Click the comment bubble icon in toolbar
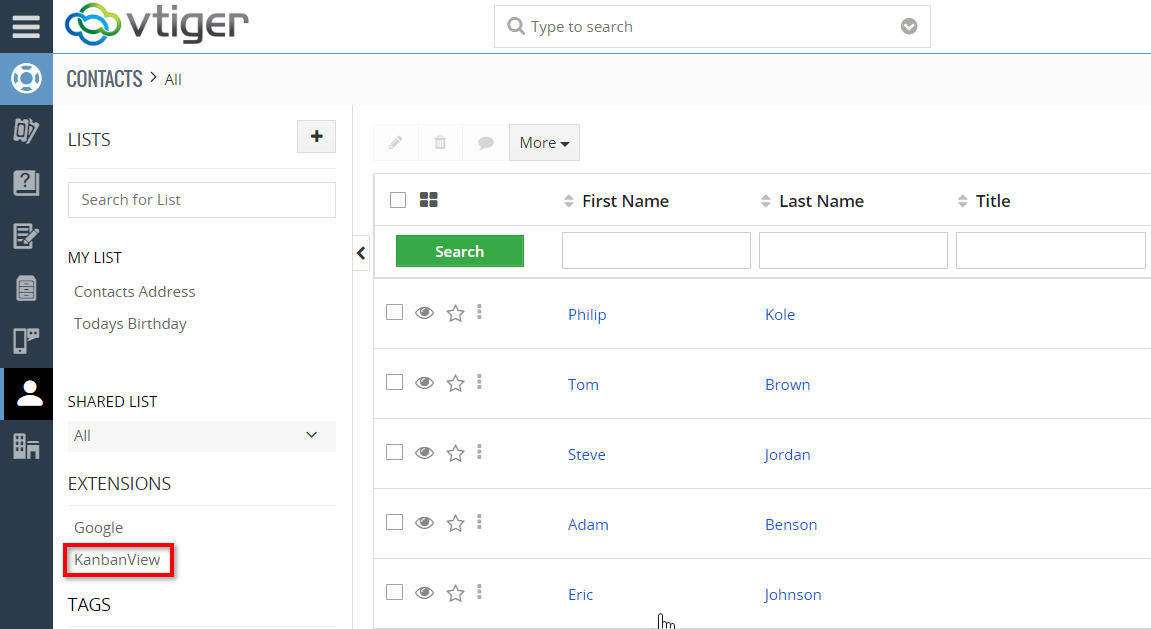This screenshot has width=1151, height=629. click(x=485, y=142)
